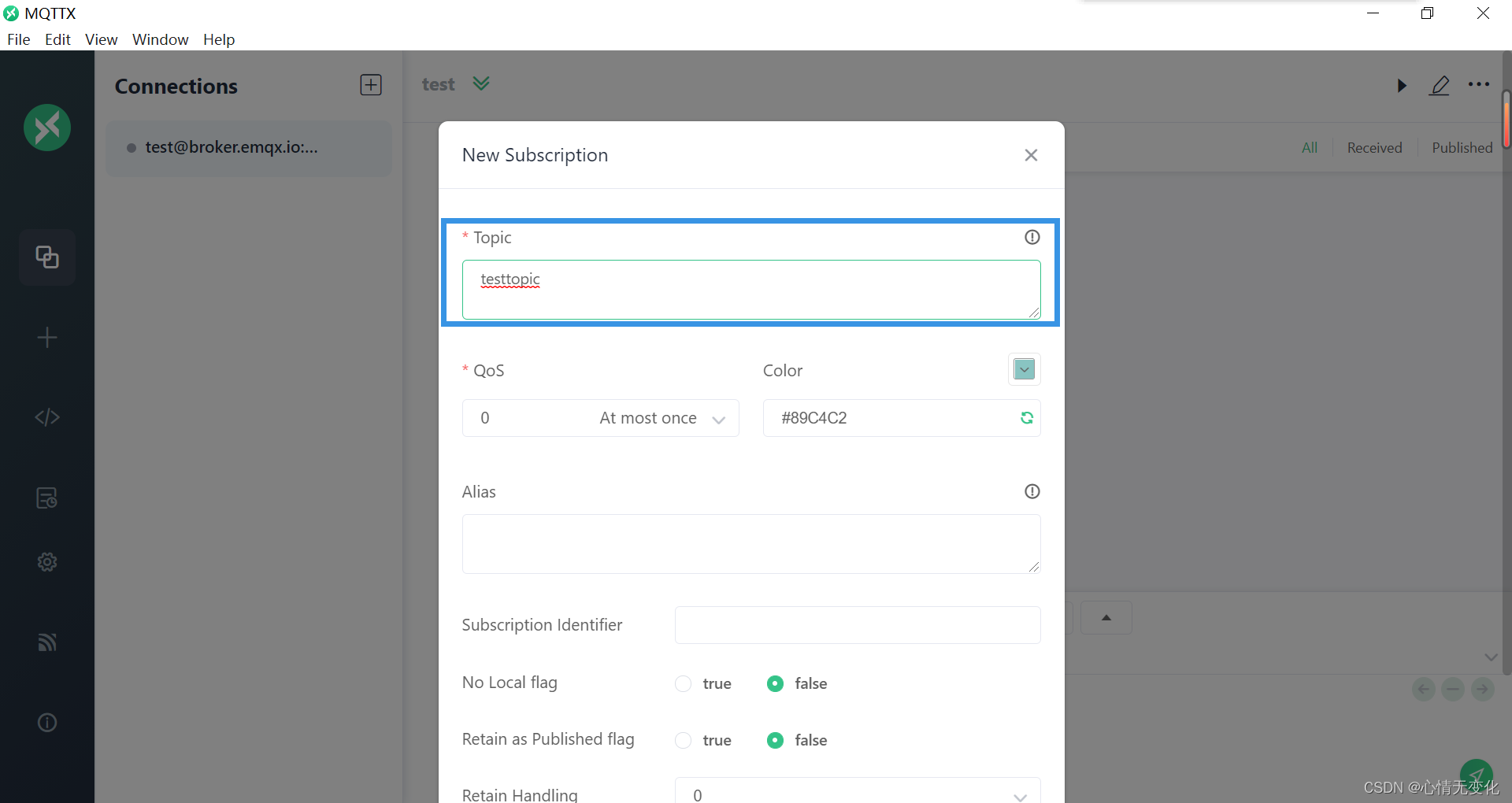Click the green send message button
This screenshot has width=1512, height=803.
(1477, 775)
